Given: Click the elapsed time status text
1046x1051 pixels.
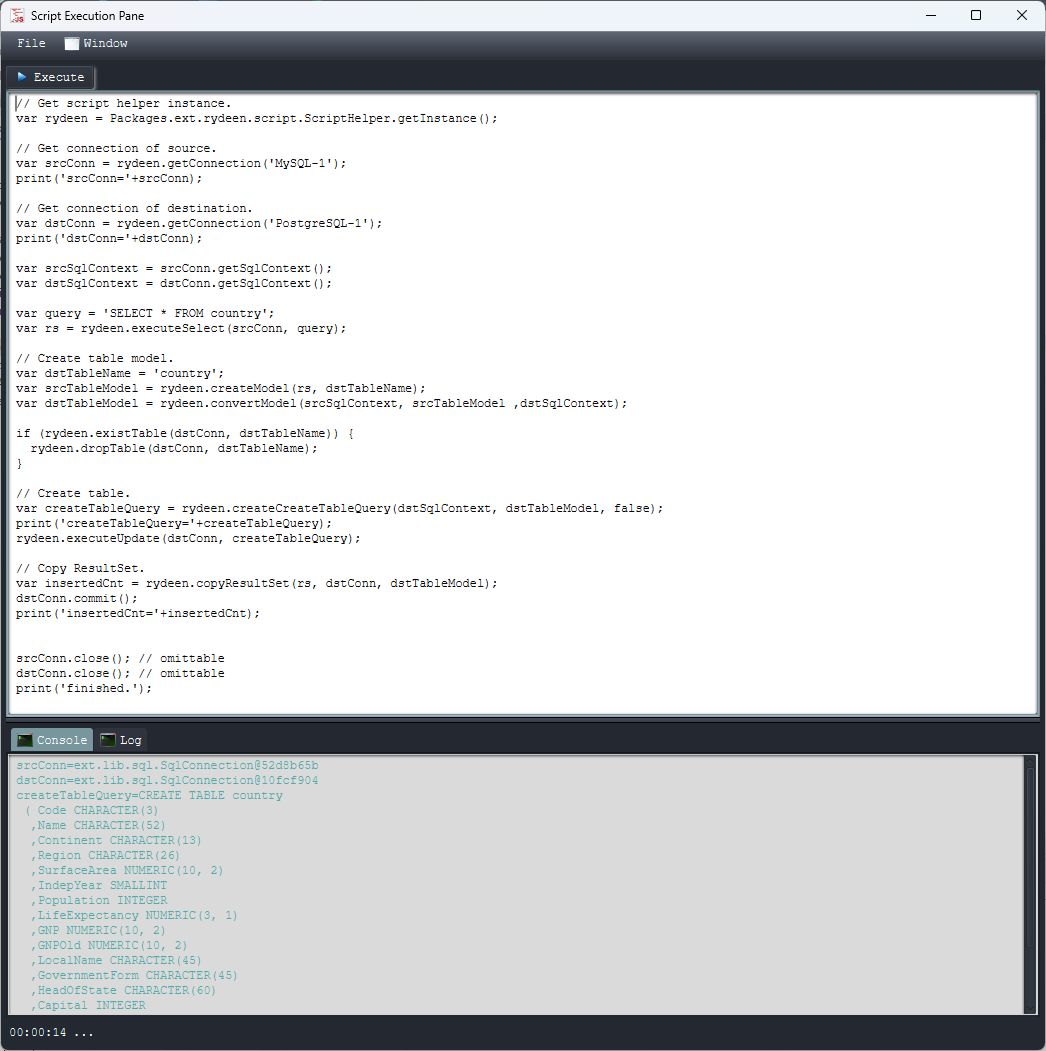Looking at the screenshot, I should pyautogui.click(x=51, y=1032).
